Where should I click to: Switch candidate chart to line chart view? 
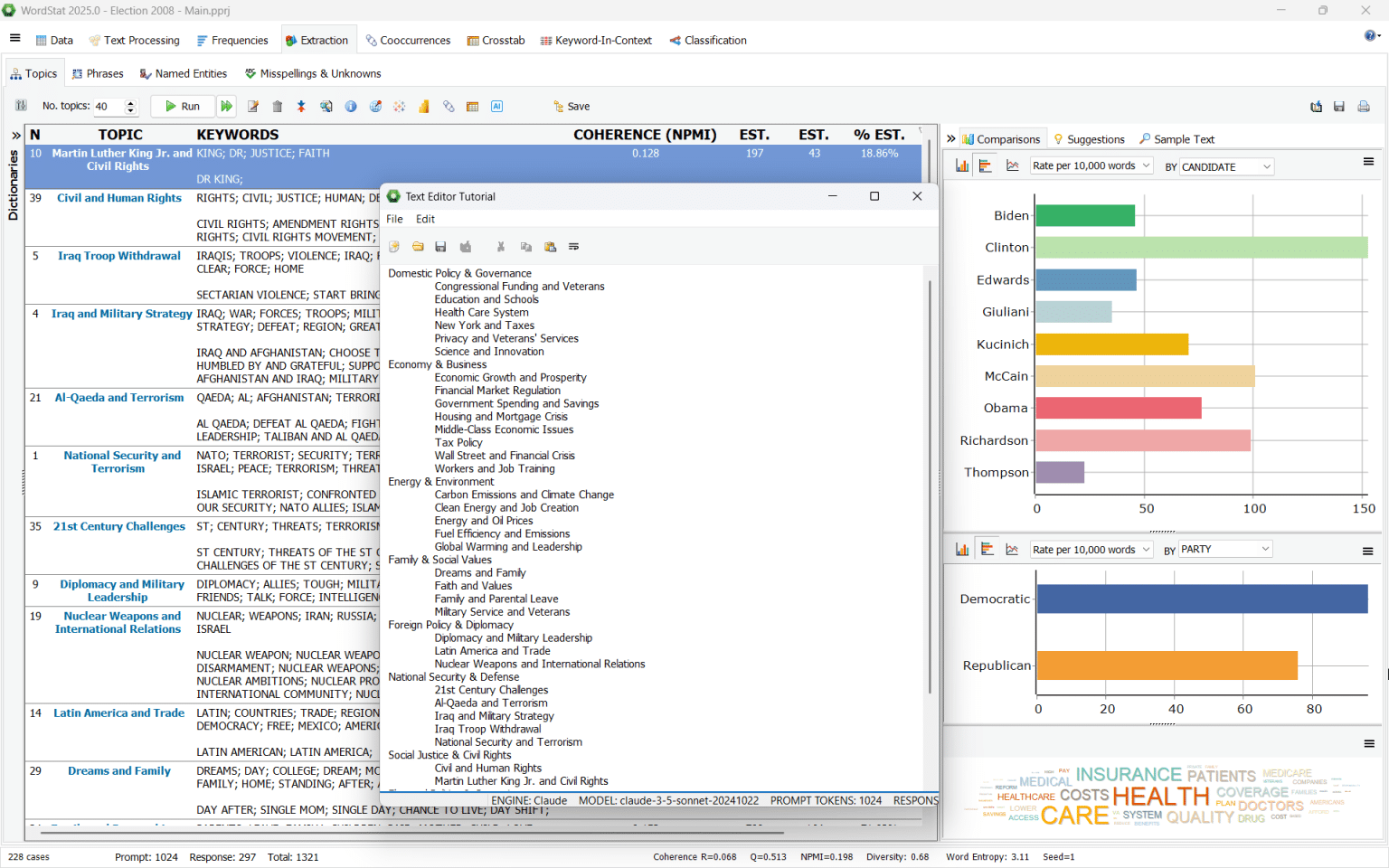[x=1013, y=165]
